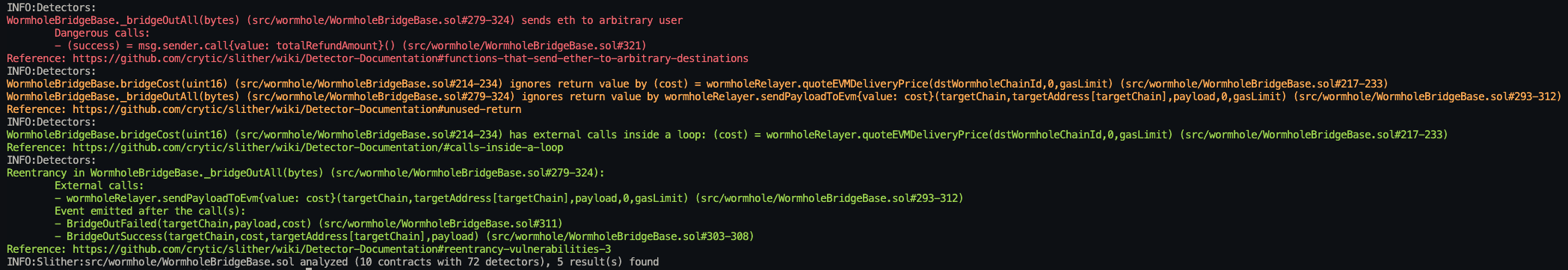Click the msg.sender.call totalRefundAmount line
The width and height of the screenshot is (1568, 270).
[x=350, y=46]
